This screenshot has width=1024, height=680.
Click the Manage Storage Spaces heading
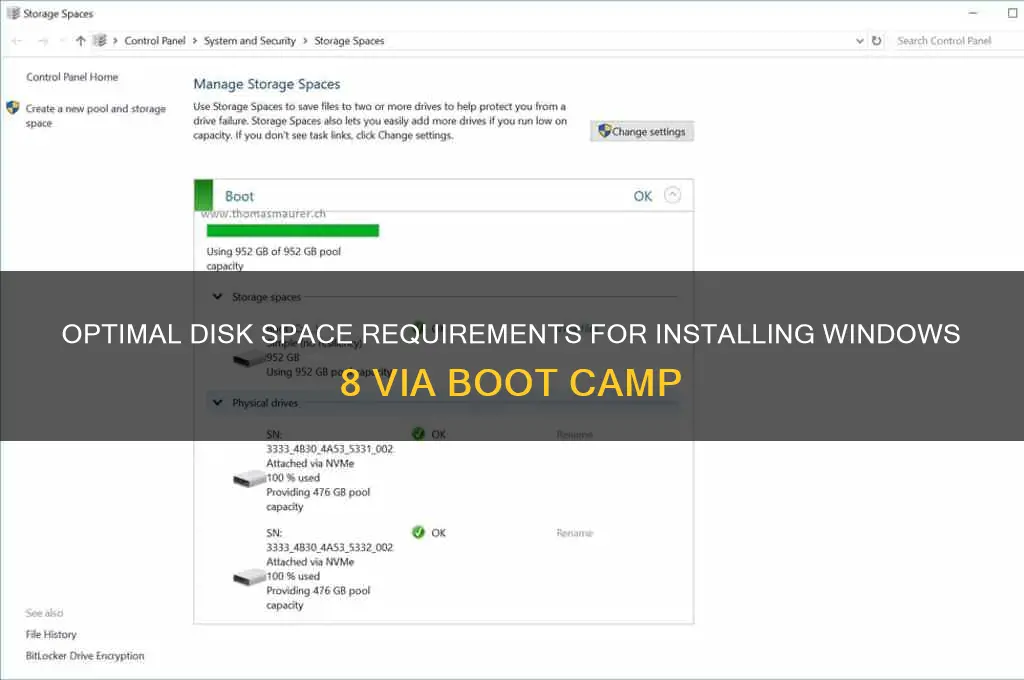tap(266, 84)
